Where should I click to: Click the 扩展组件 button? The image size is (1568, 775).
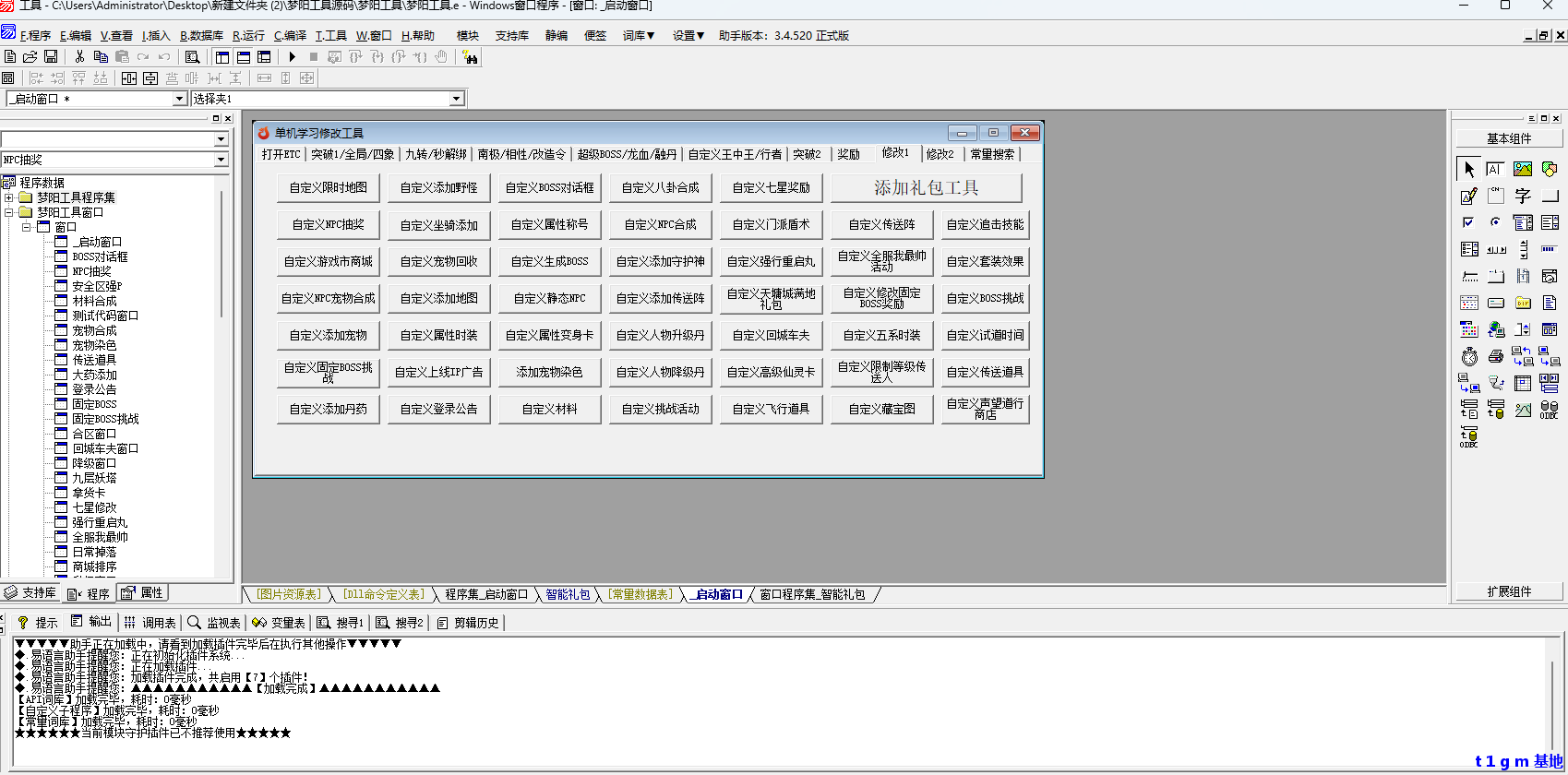pos(1509,591)
